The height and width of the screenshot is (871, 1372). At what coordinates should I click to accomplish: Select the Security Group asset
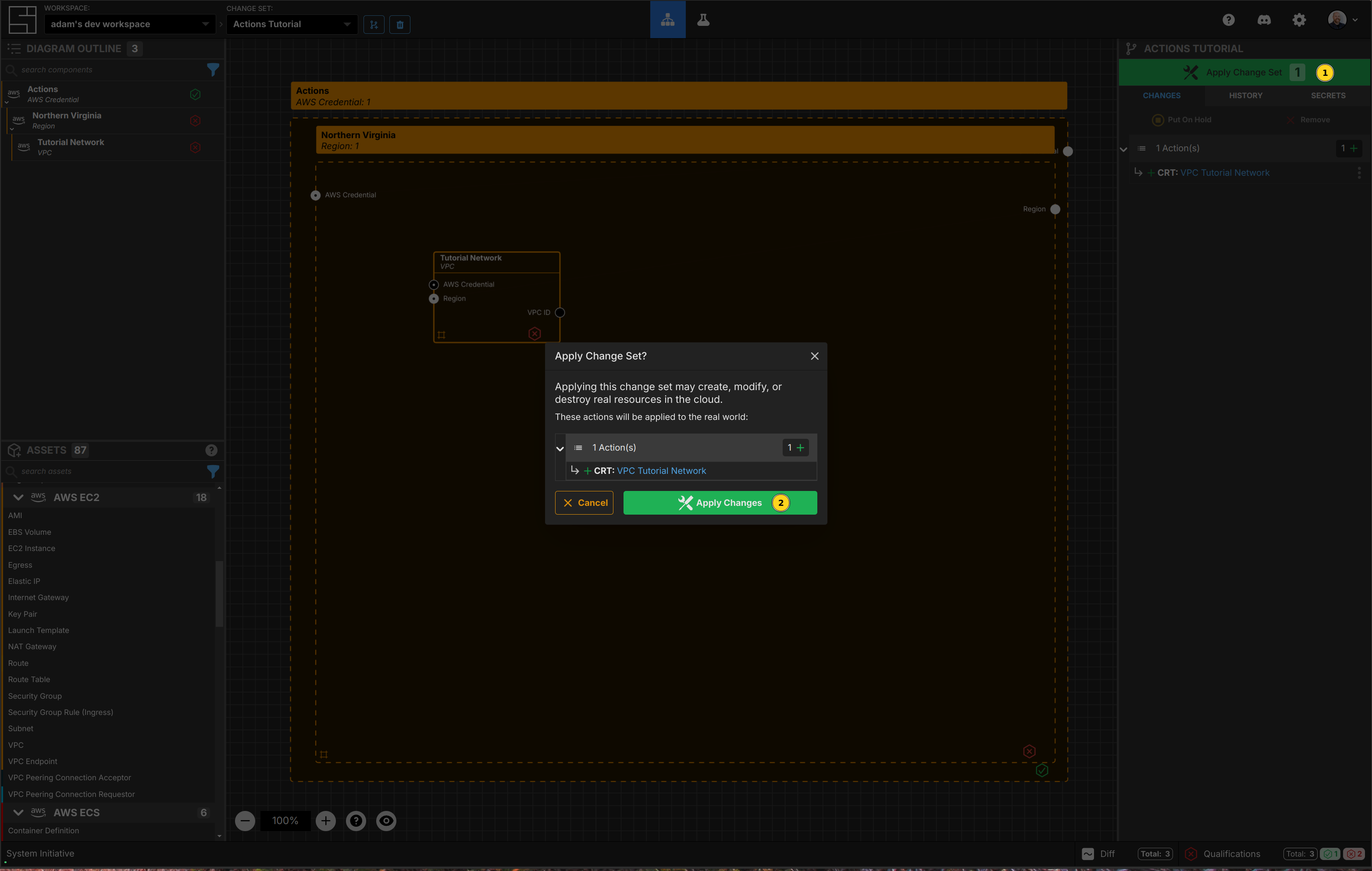coord(35,696)
